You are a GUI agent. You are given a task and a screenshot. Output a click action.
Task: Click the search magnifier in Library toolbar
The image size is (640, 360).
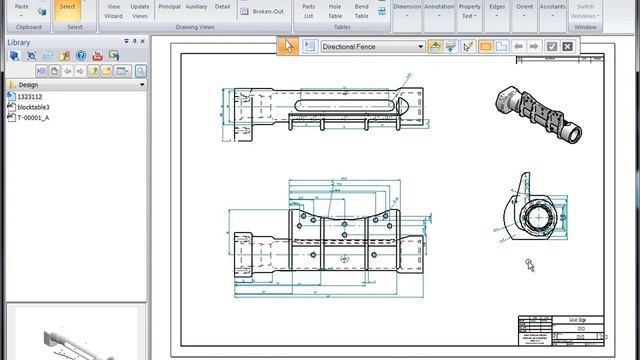click(x=141, y=71)
